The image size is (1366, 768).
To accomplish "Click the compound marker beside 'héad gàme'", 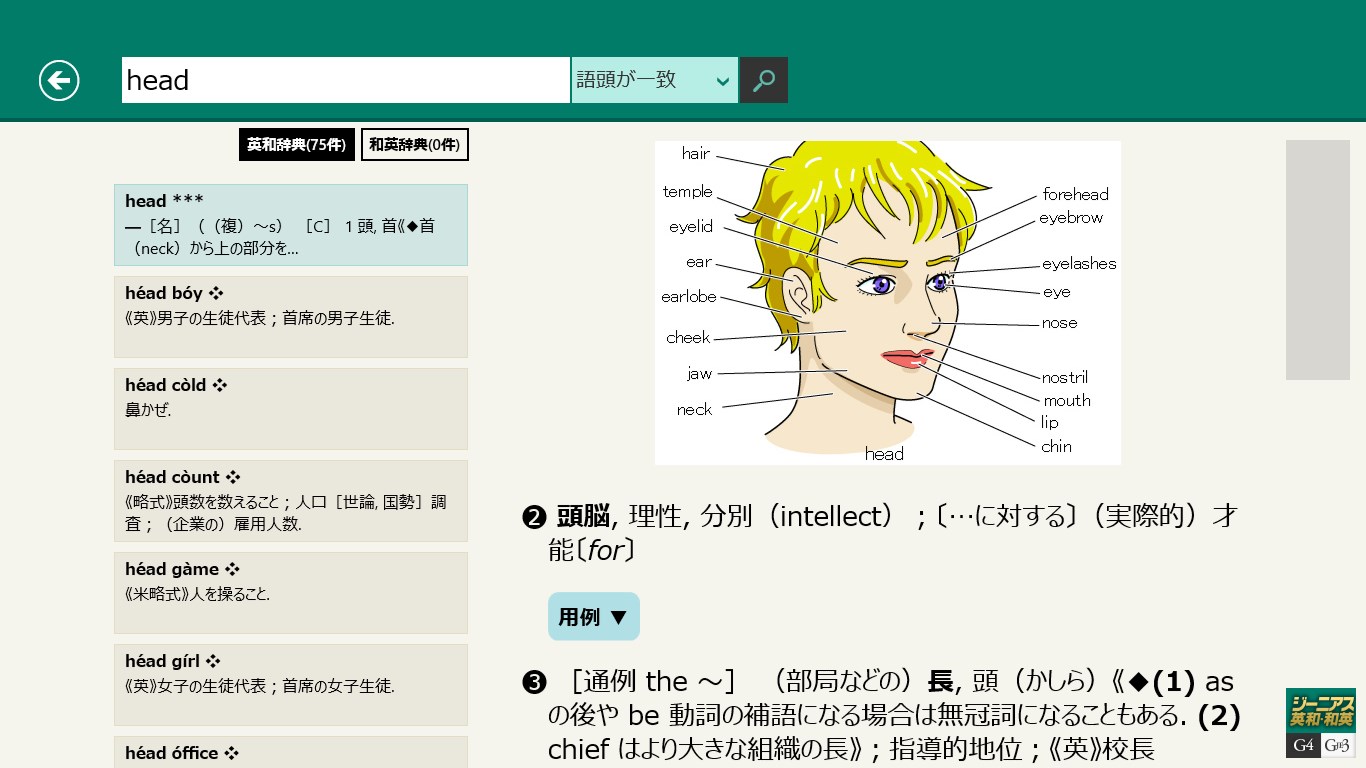I will pos(232,570).
